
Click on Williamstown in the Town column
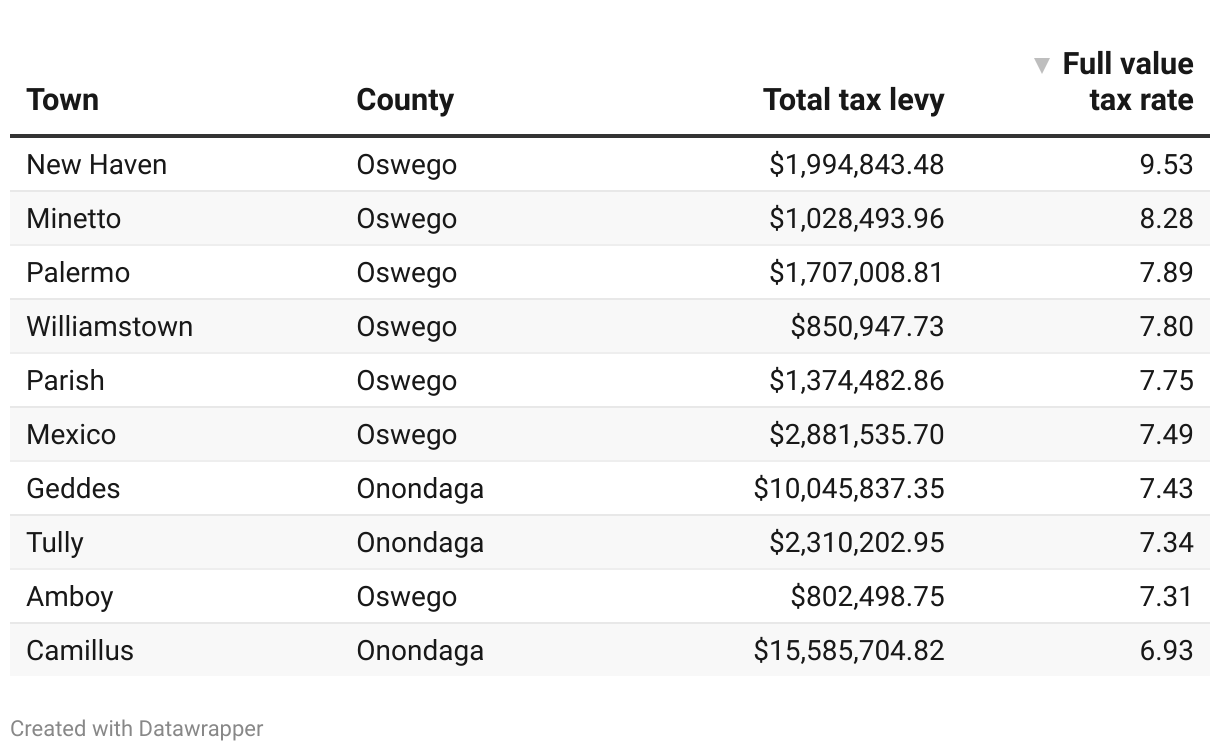click(x=110, y=326)
